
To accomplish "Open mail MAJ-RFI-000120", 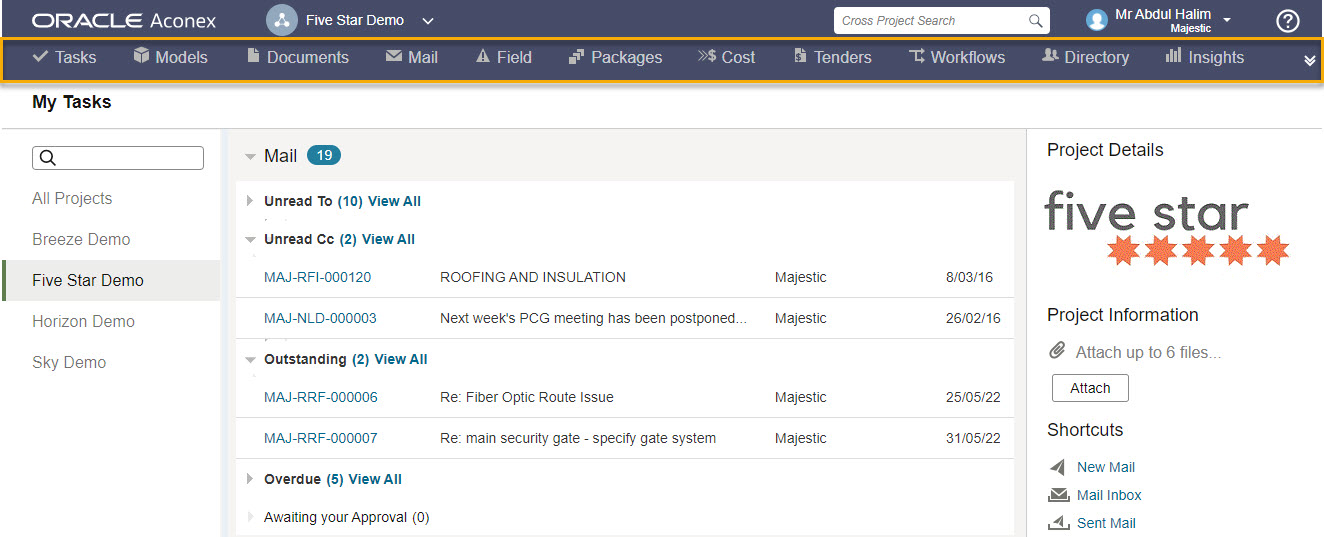I will point(317,277).
